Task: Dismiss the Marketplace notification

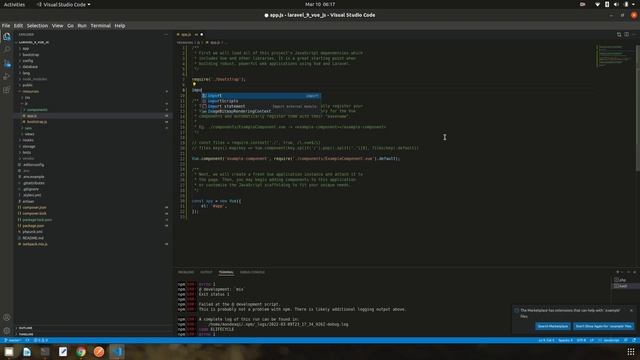Action: (x=631, y=311)
